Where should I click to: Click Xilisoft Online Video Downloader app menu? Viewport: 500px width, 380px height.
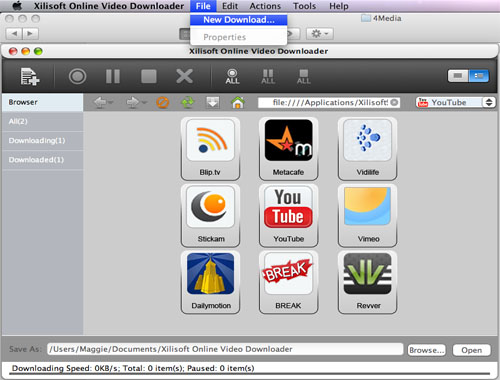pos(109,6)
